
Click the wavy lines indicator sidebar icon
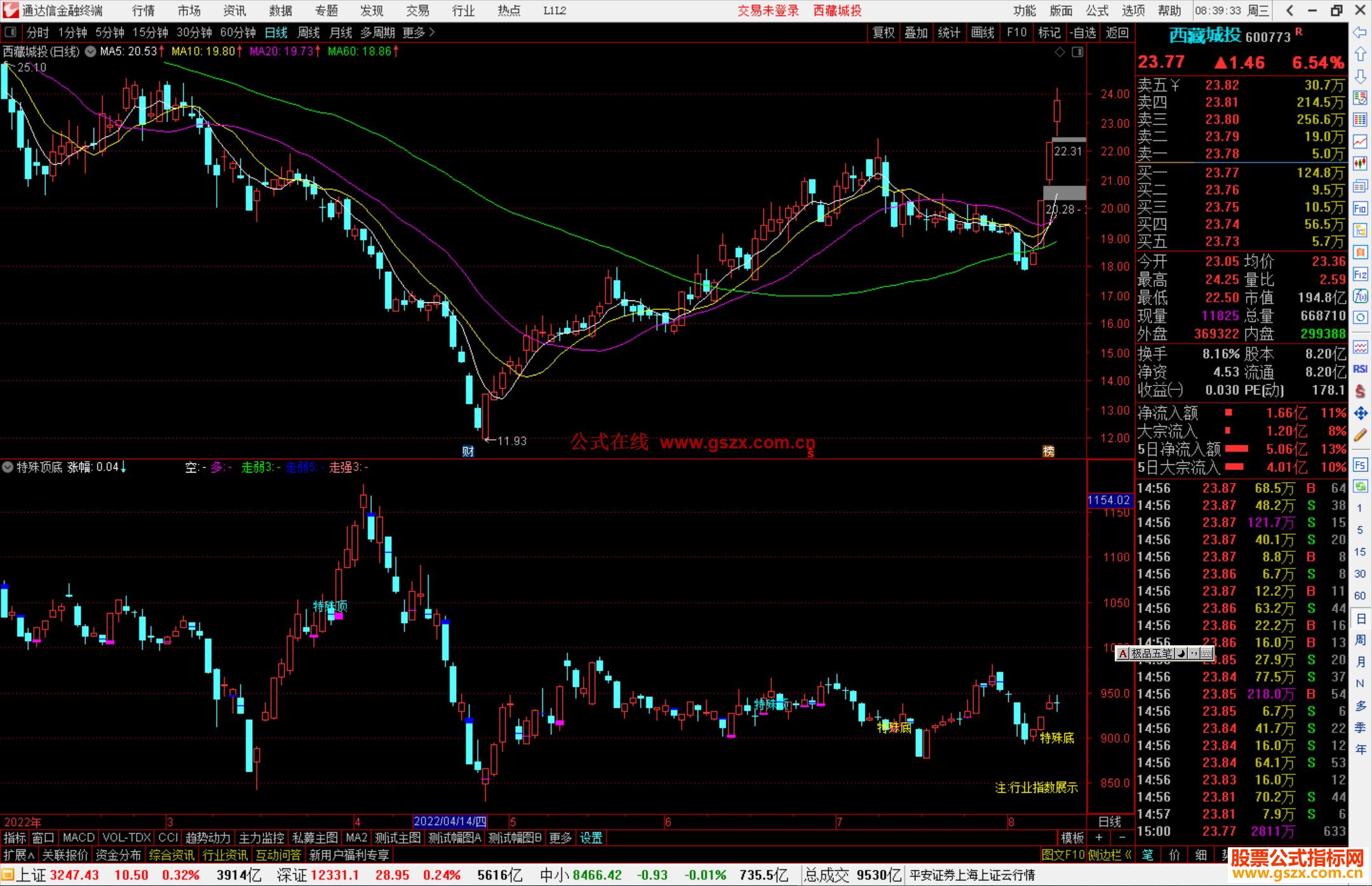point(1360,347)
